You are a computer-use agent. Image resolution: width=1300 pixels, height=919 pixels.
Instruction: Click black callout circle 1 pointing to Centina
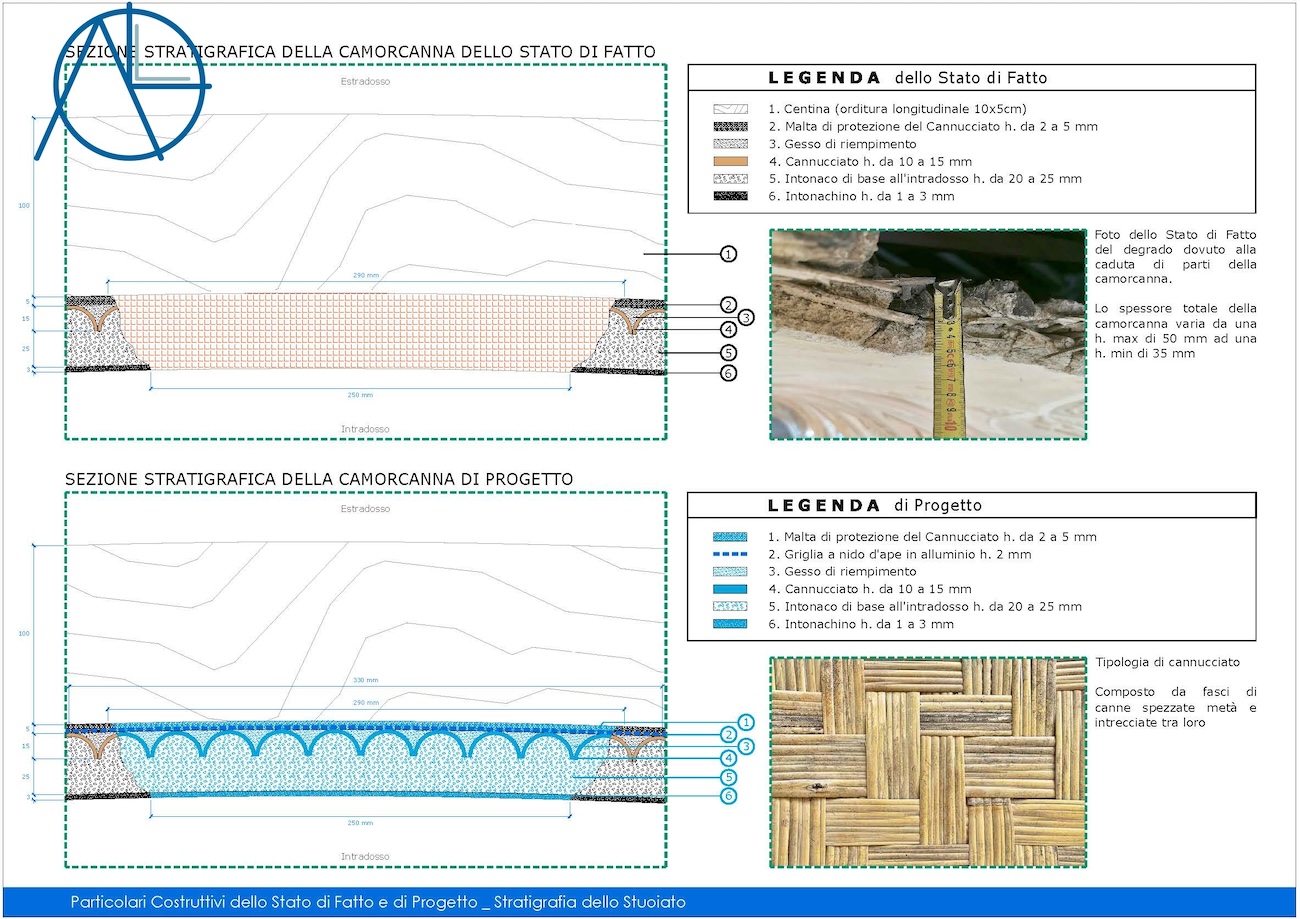(x=728, y=254)
